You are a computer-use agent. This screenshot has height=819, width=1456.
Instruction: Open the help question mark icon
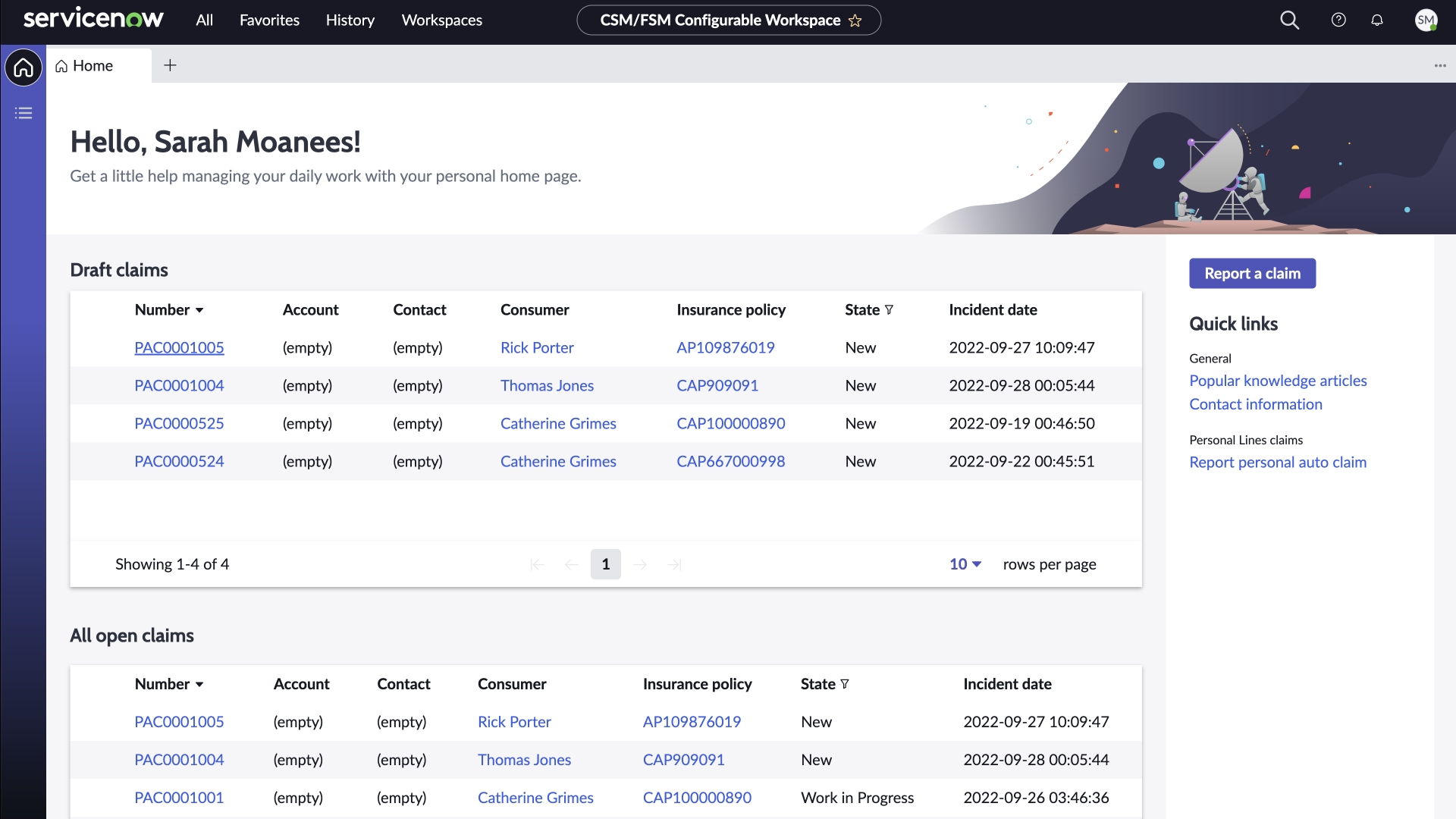(x=1338, y=20)
